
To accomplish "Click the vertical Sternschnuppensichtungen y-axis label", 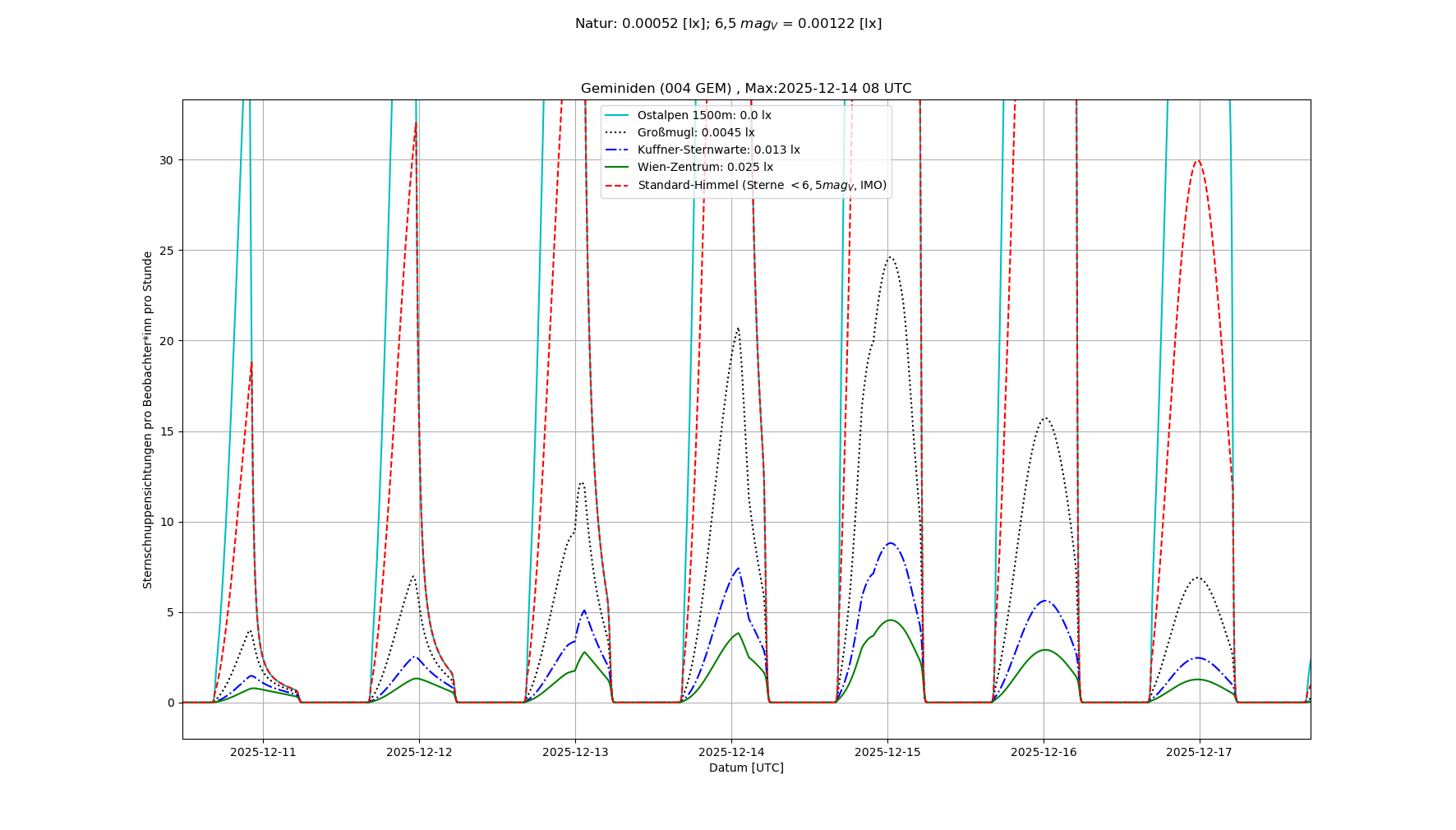I will coord(148,419).
